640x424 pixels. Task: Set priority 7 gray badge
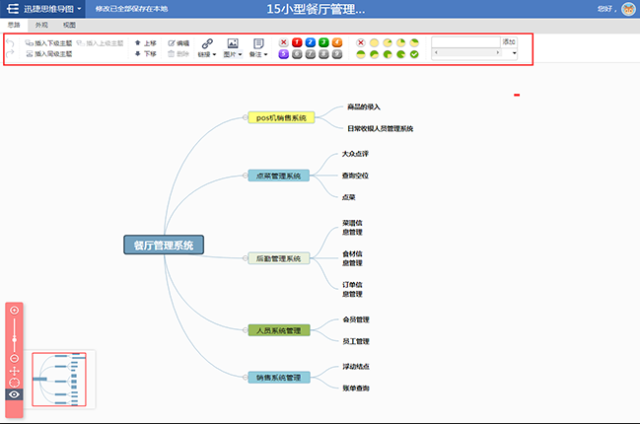pyautogui.click(x=310, y=54)
